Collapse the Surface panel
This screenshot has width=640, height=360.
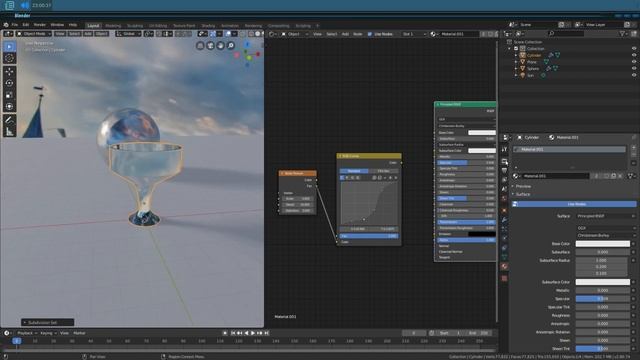522,194
